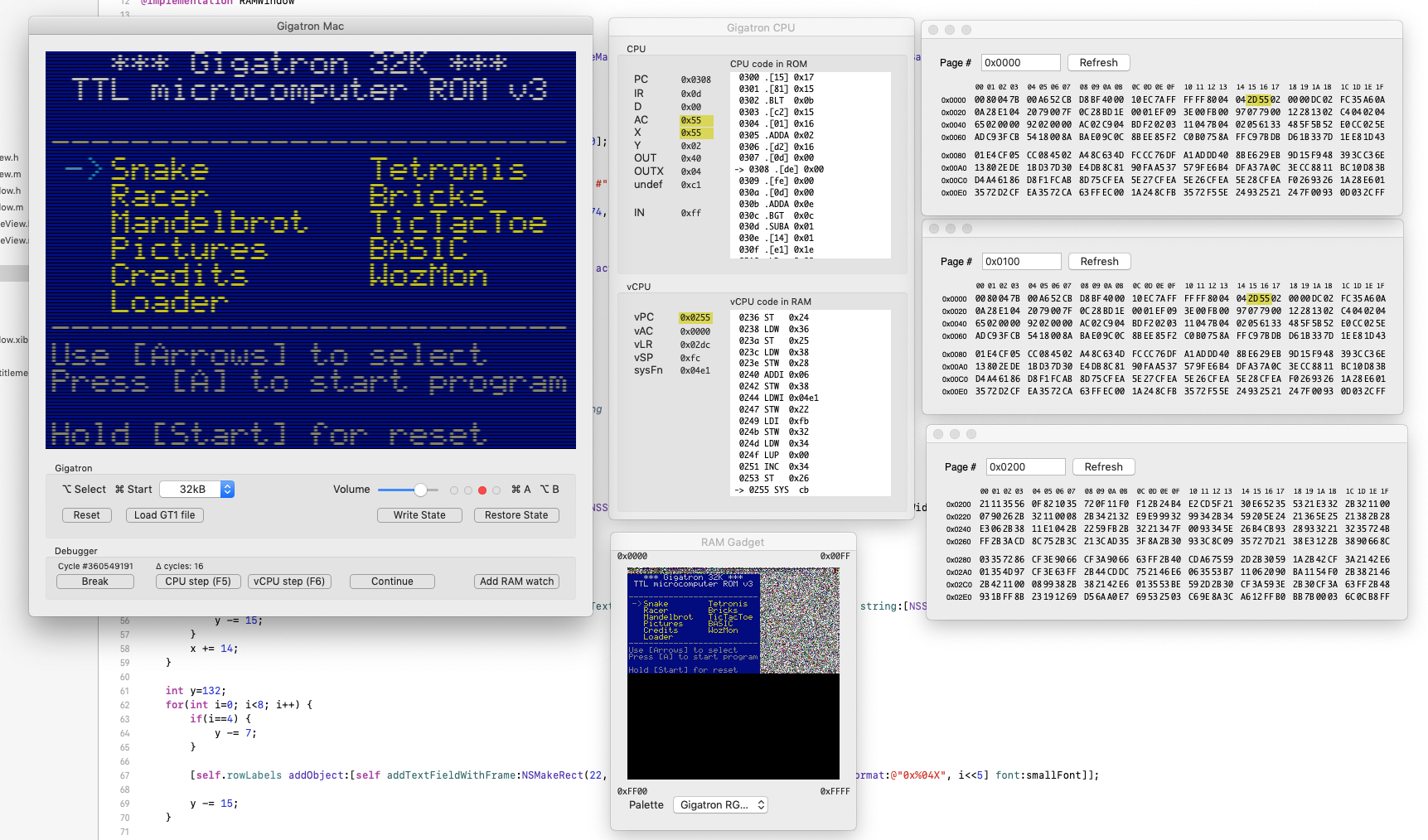The width and height of the screenshot is (1428, 840).
Task: Click vCPU step (F6) button
Action: [289, 582]
